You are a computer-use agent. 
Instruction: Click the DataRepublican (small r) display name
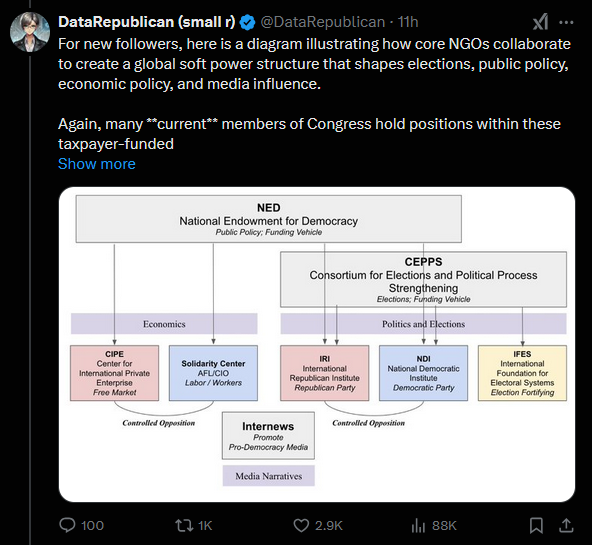coord(147,22)
